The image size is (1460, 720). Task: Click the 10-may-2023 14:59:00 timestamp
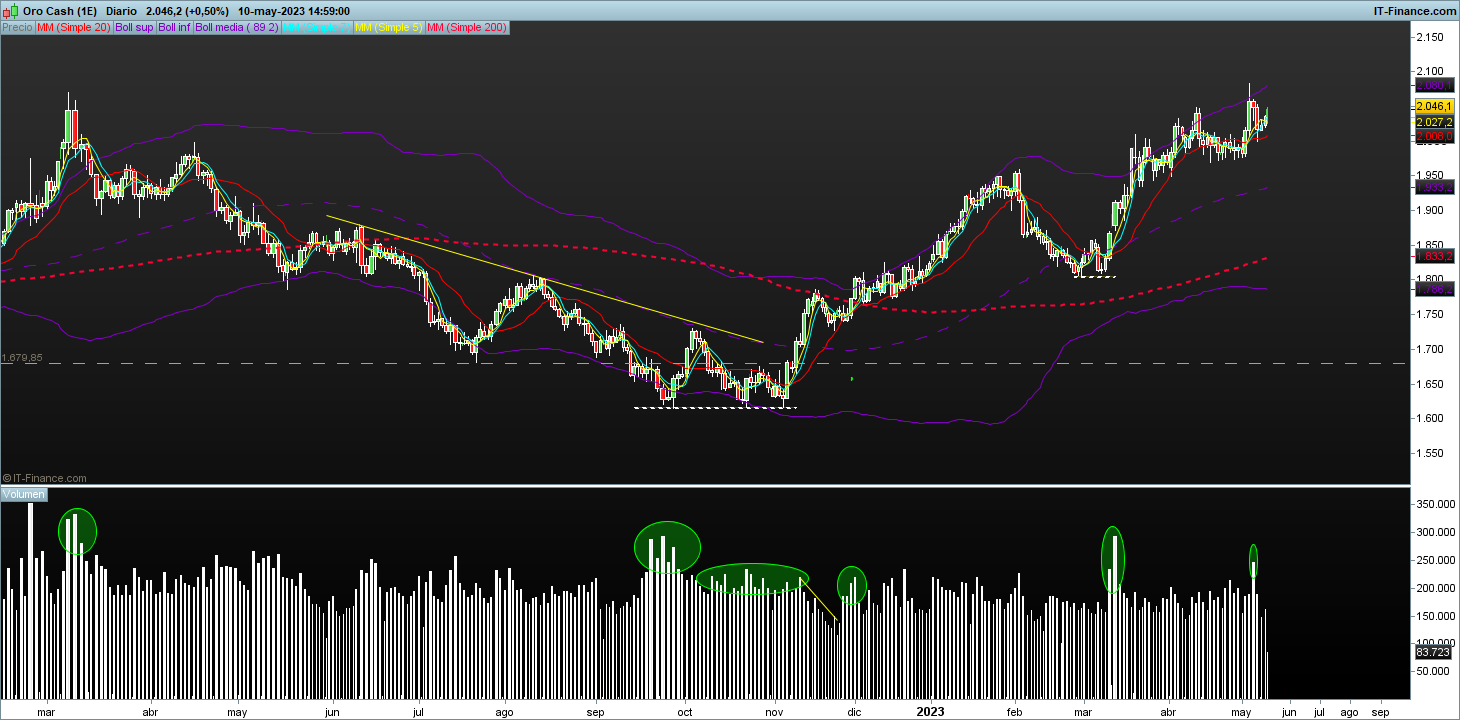tap(294, 11)
